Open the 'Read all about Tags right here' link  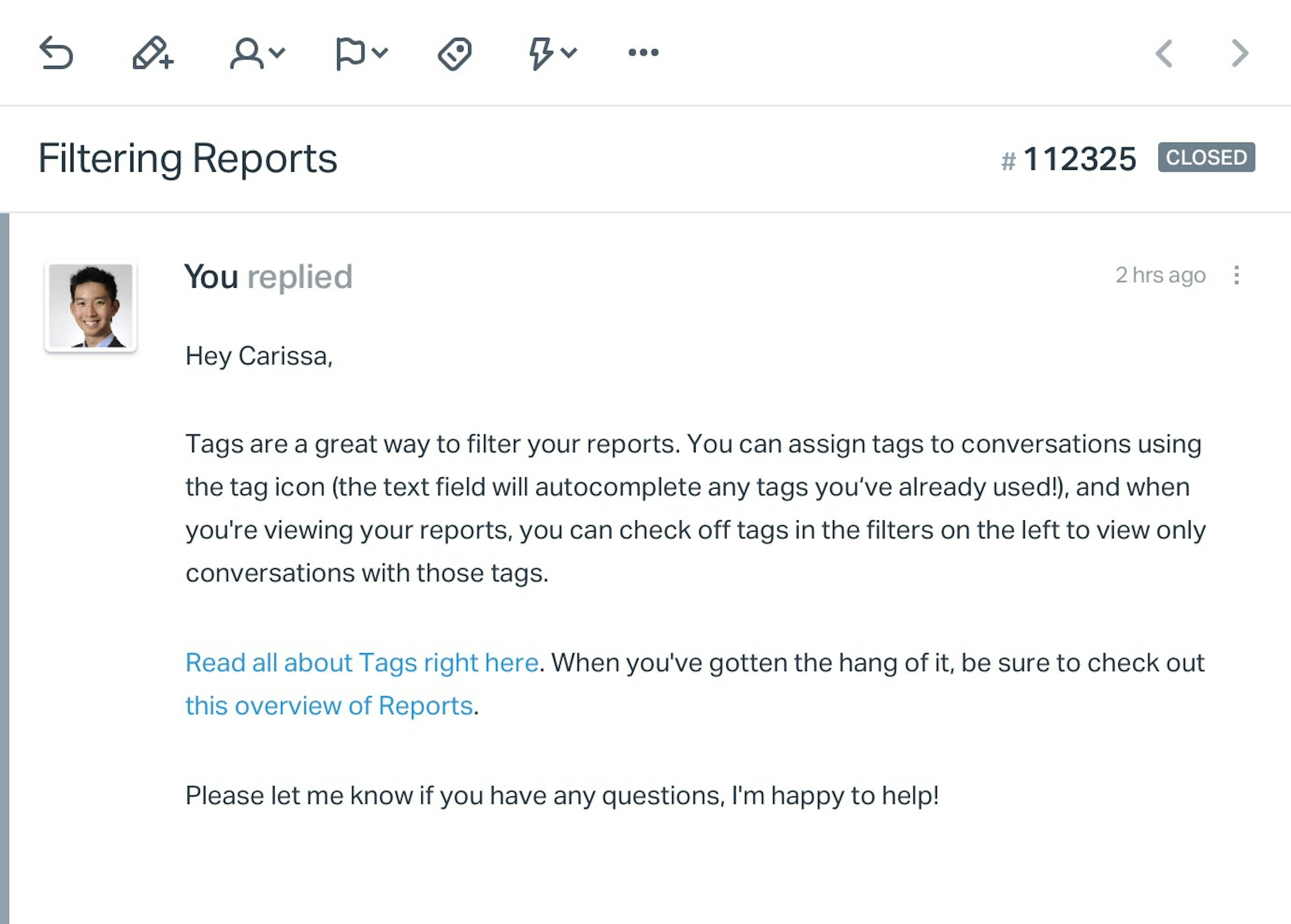tap(362, 662)
